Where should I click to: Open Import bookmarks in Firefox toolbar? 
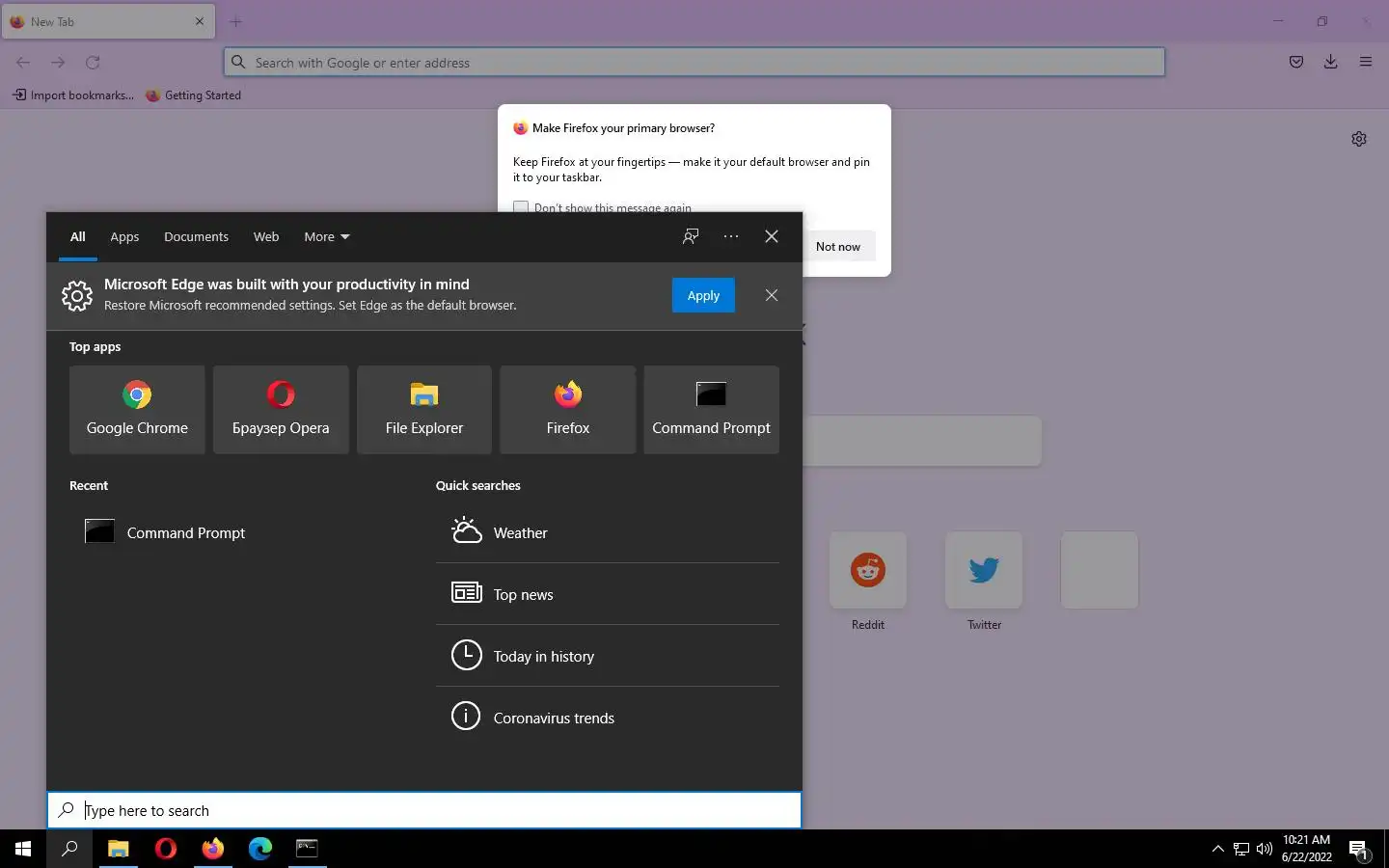pyautogui.click(x=73, y=95)
